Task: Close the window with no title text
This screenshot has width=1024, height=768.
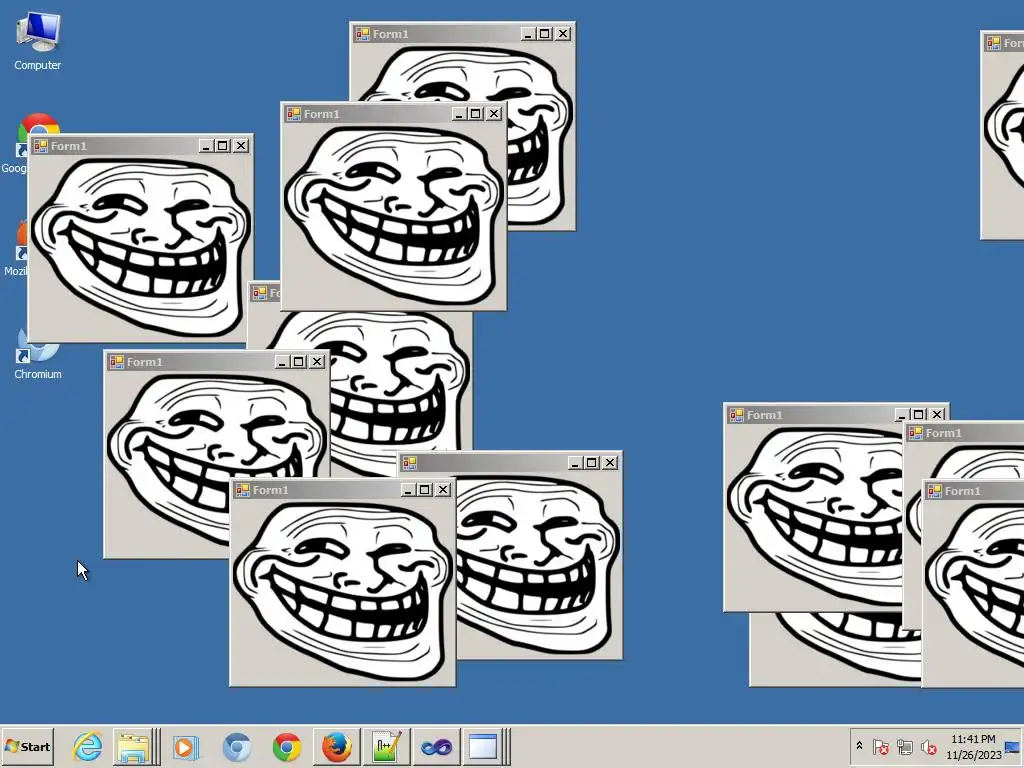Action: point(610,462)
